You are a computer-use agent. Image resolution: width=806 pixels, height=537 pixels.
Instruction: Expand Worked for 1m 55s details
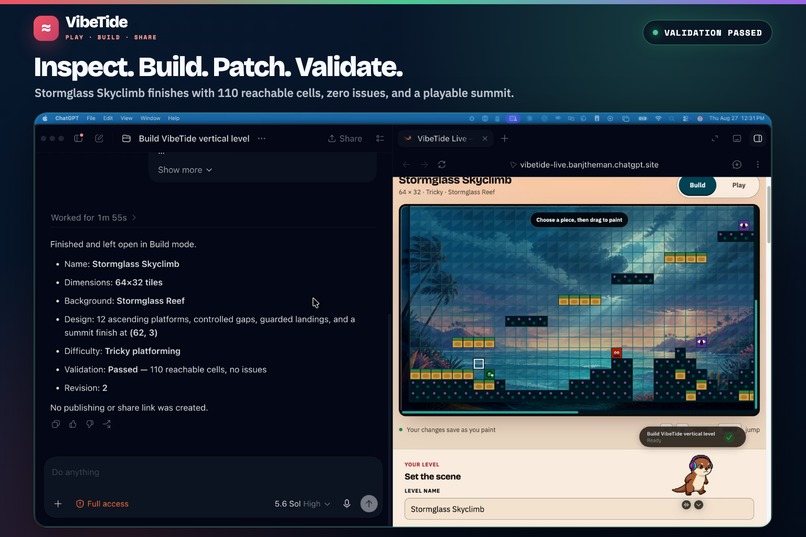[x=94, y=217]
